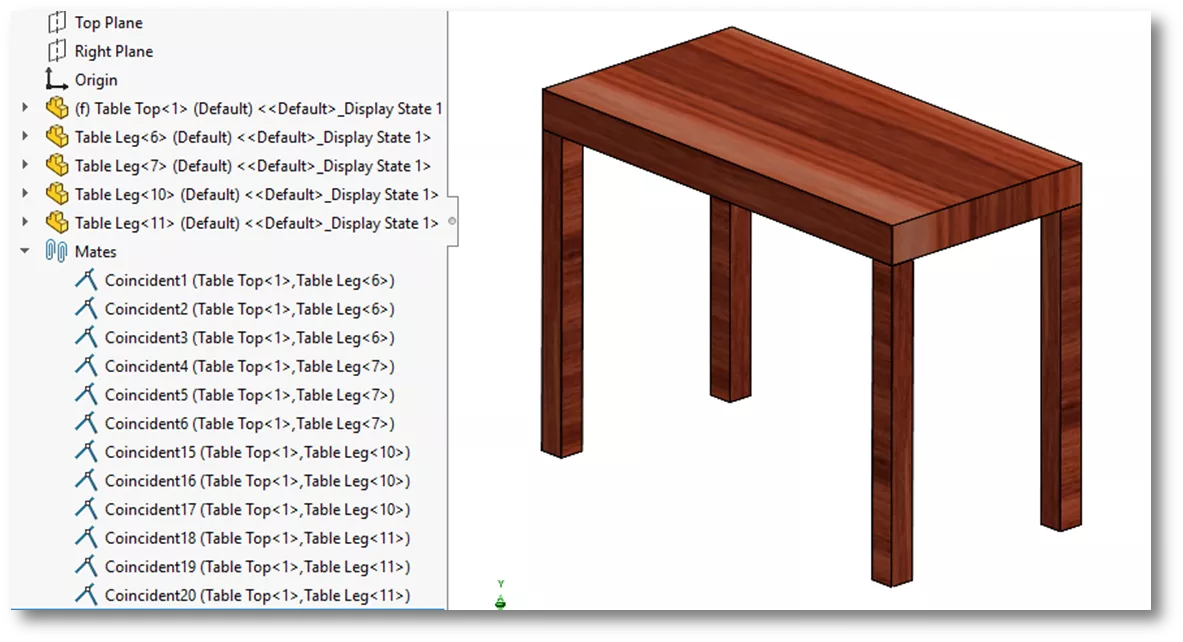Click the Coincident18 mate icon
The width and height of the screenshot is (1183, 642).
(x=87, y=538)
